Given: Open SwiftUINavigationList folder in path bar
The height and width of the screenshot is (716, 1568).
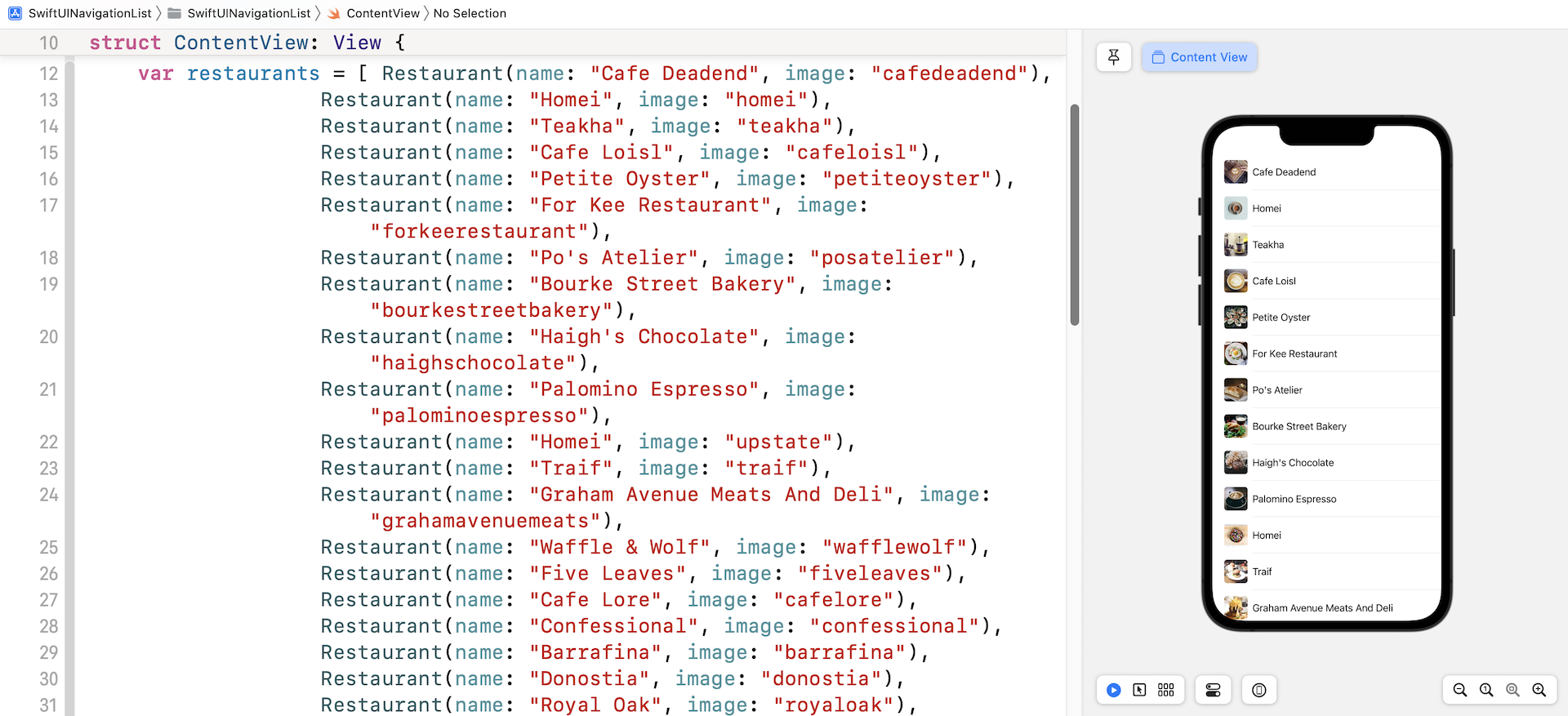Looking at the screenshot, I should 249,13.
